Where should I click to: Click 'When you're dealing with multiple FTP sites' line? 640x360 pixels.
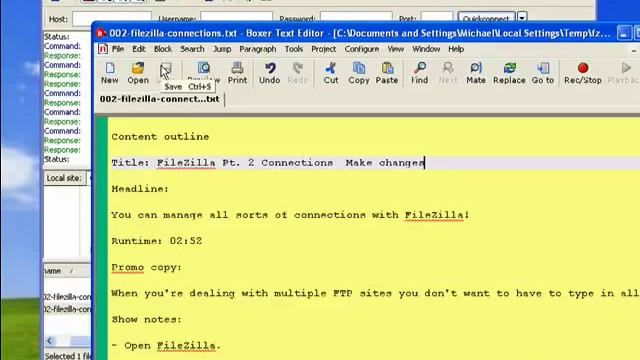pyautogui.click(x=375, y=293)
